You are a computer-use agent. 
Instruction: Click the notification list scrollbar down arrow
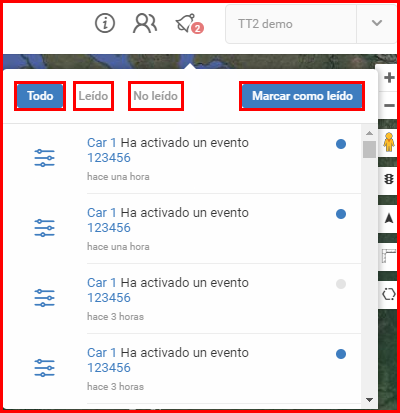coord(369,400)
